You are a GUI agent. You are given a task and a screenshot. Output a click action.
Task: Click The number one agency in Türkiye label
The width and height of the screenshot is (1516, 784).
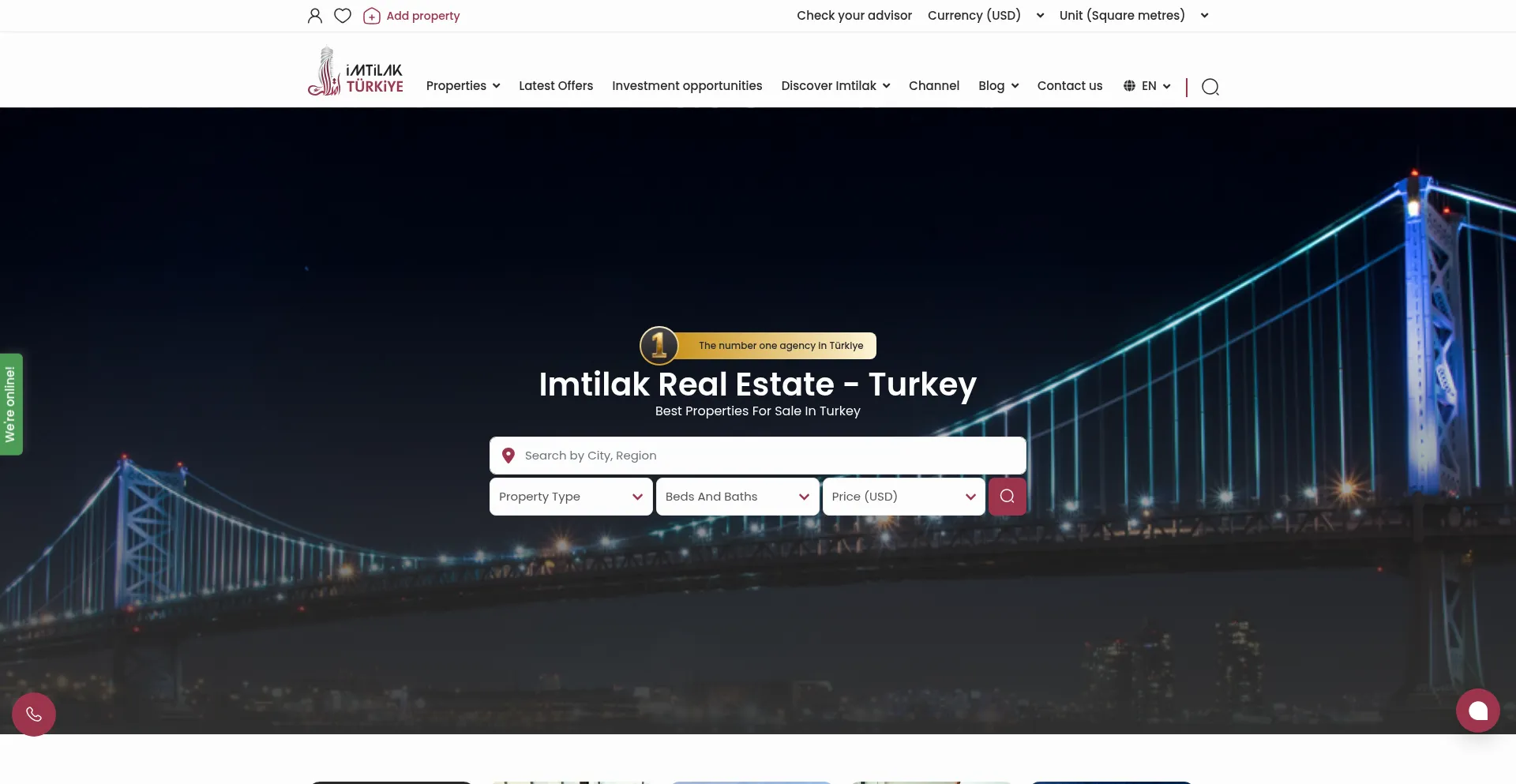tap(781, 346)
